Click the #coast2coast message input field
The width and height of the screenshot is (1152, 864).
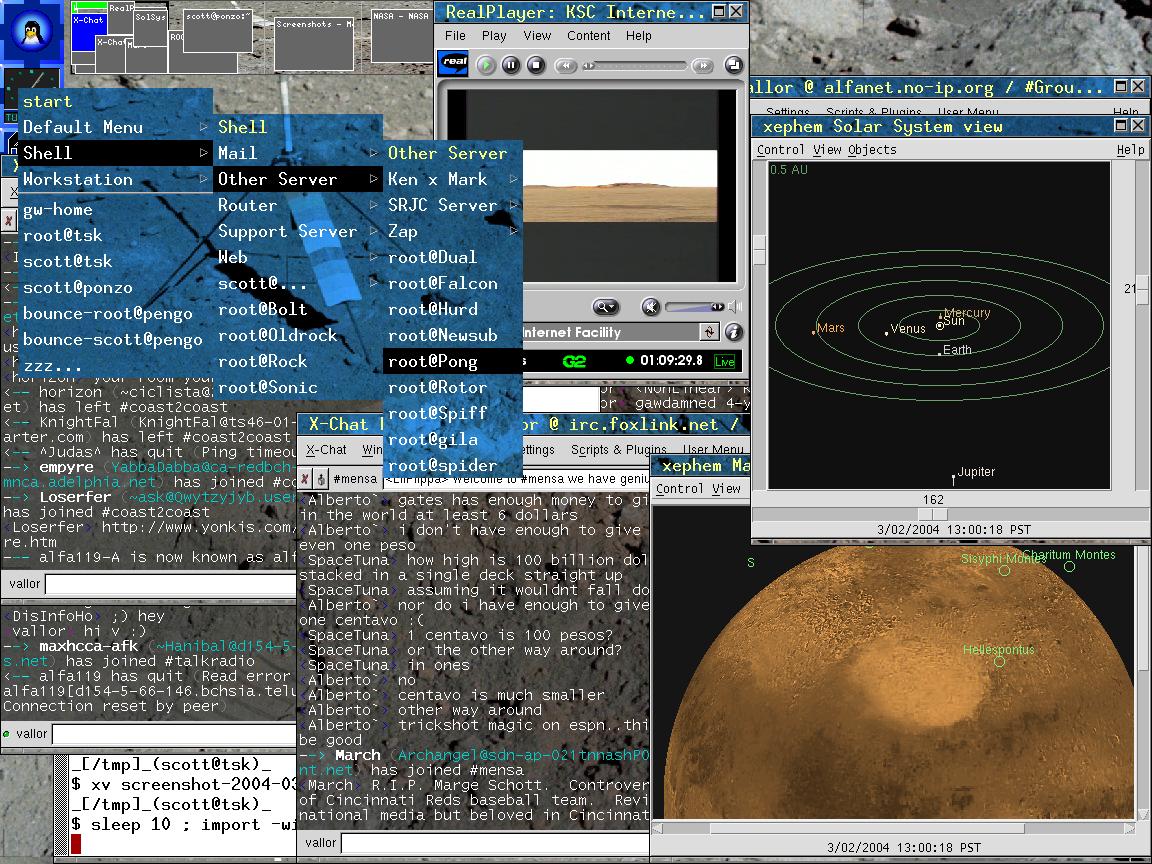(170, 584)
